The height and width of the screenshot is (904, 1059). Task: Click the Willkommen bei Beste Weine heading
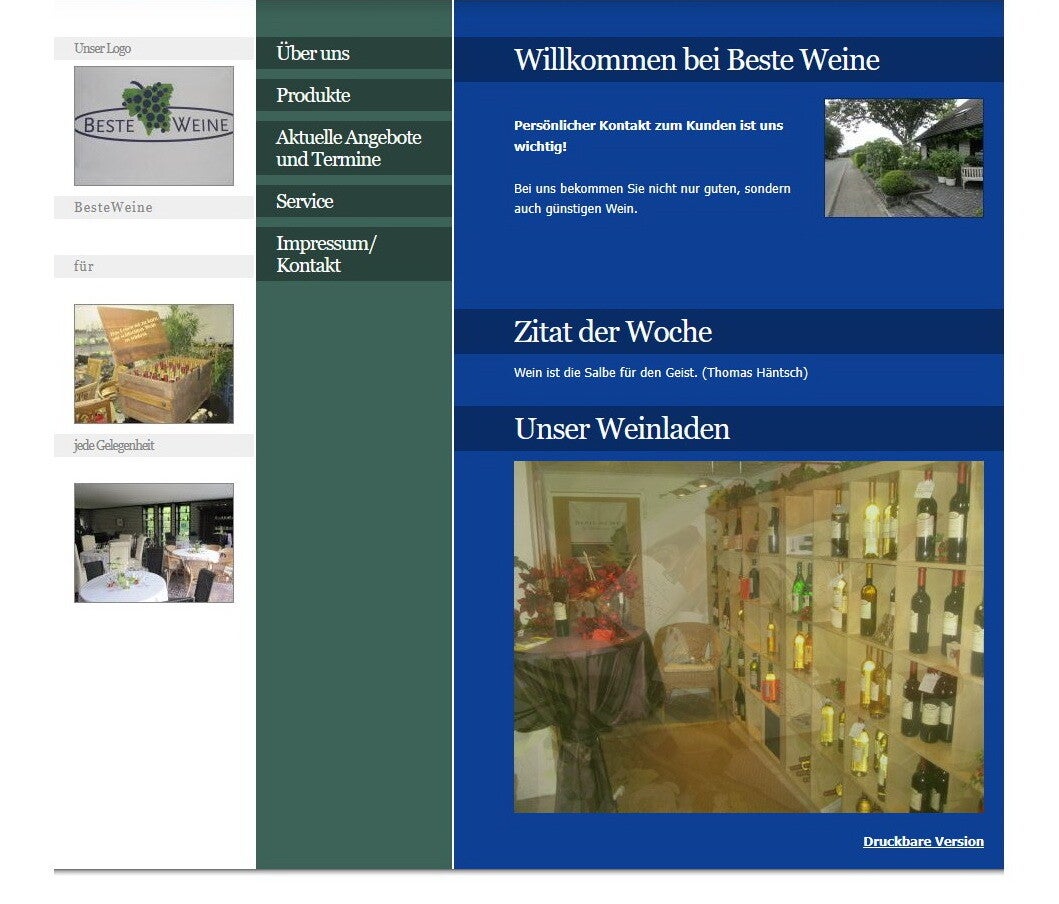pos(696,60)
